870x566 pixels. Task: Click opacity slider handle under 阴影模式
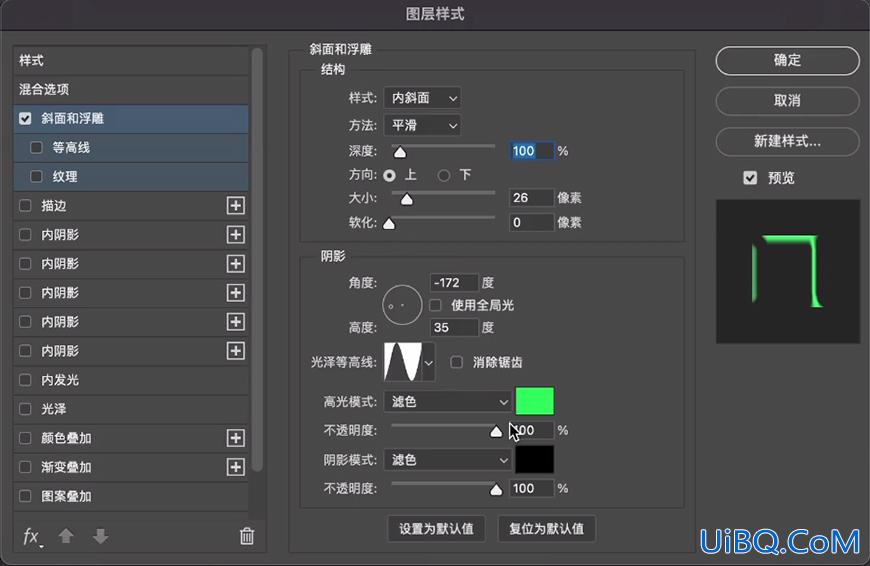tap(496, 490)
